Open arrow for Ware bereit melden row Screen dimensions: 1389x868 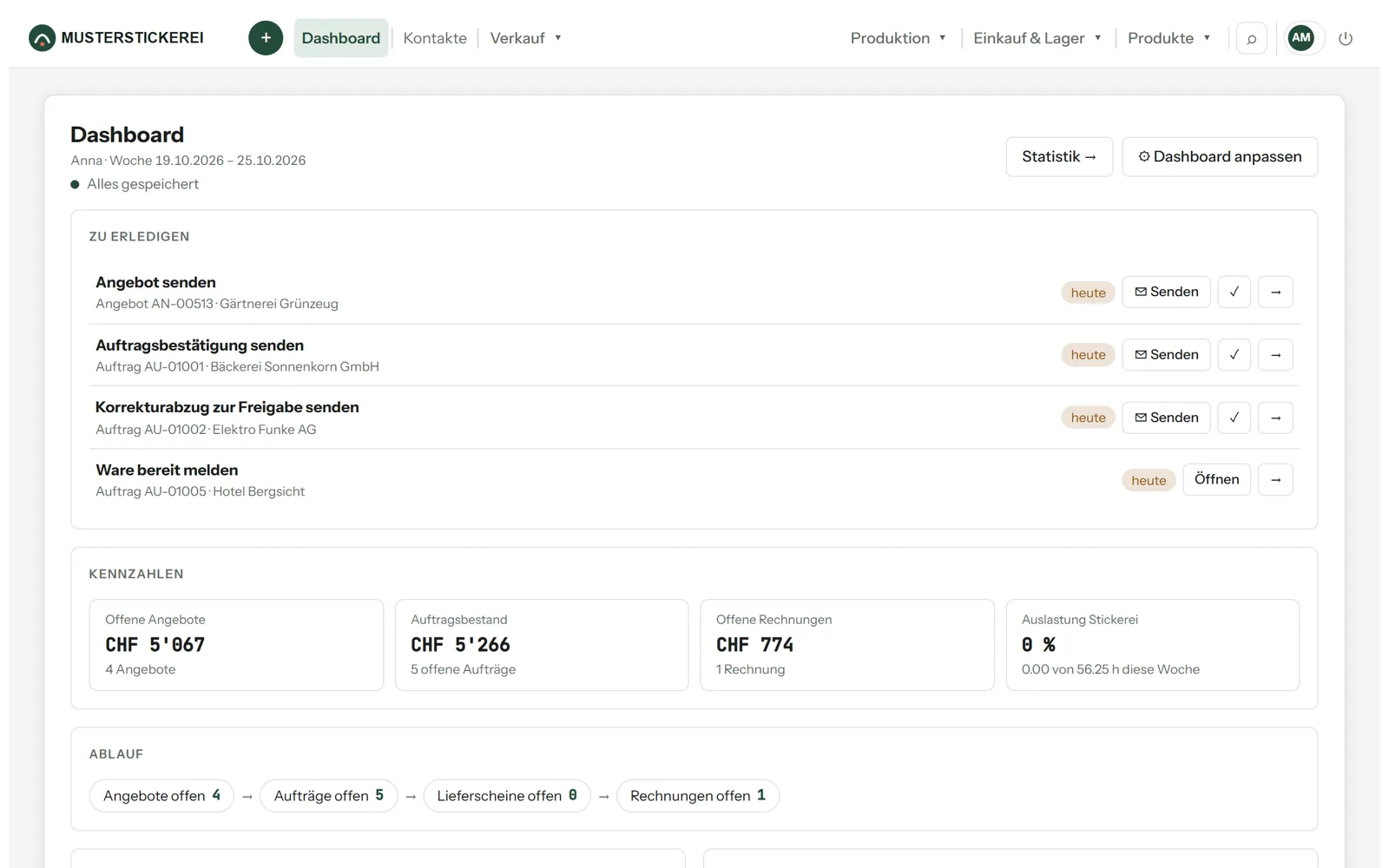1275,479
